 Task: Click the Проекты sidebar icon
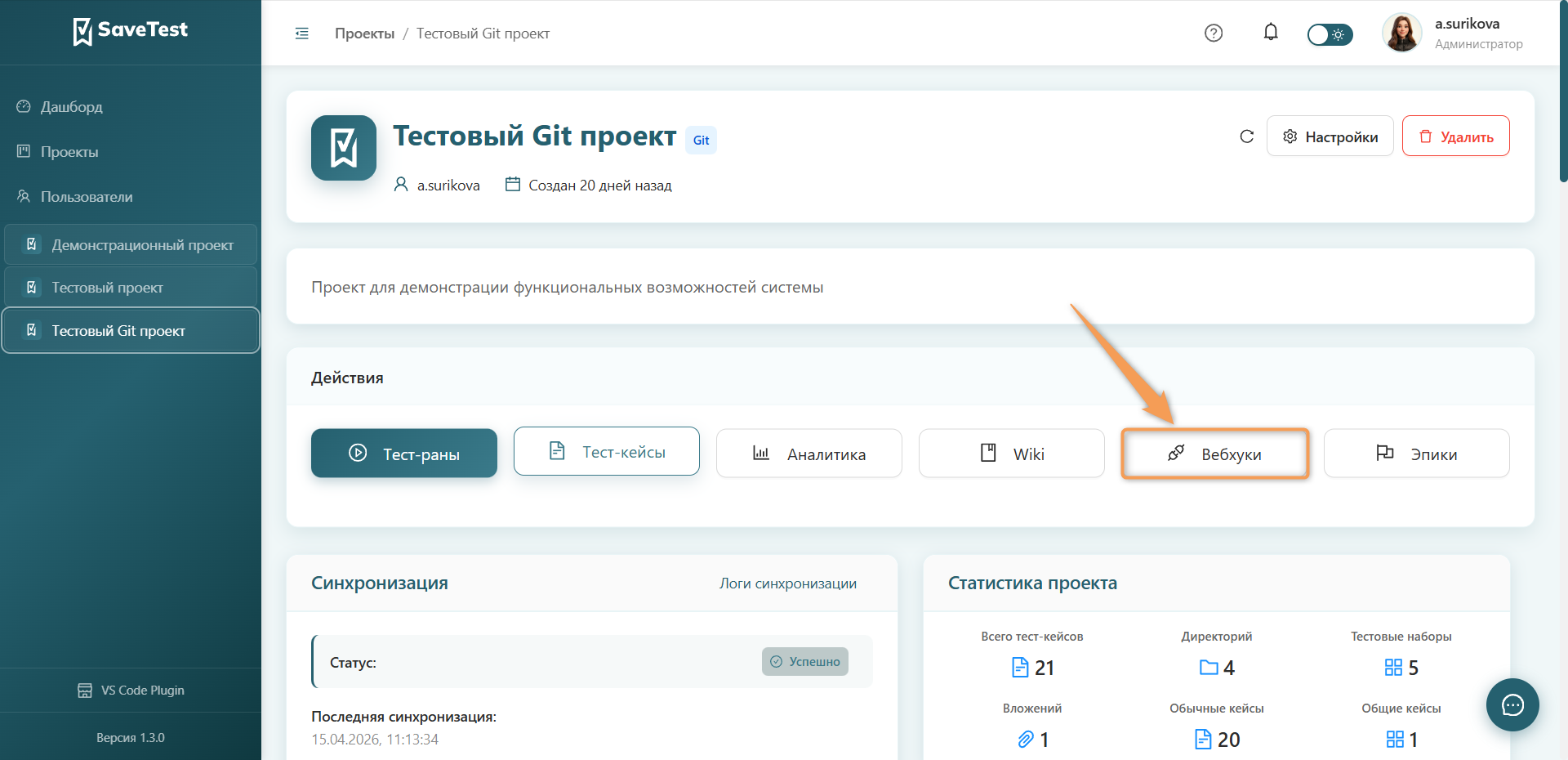pyautogui.click(x=24, y=151)
